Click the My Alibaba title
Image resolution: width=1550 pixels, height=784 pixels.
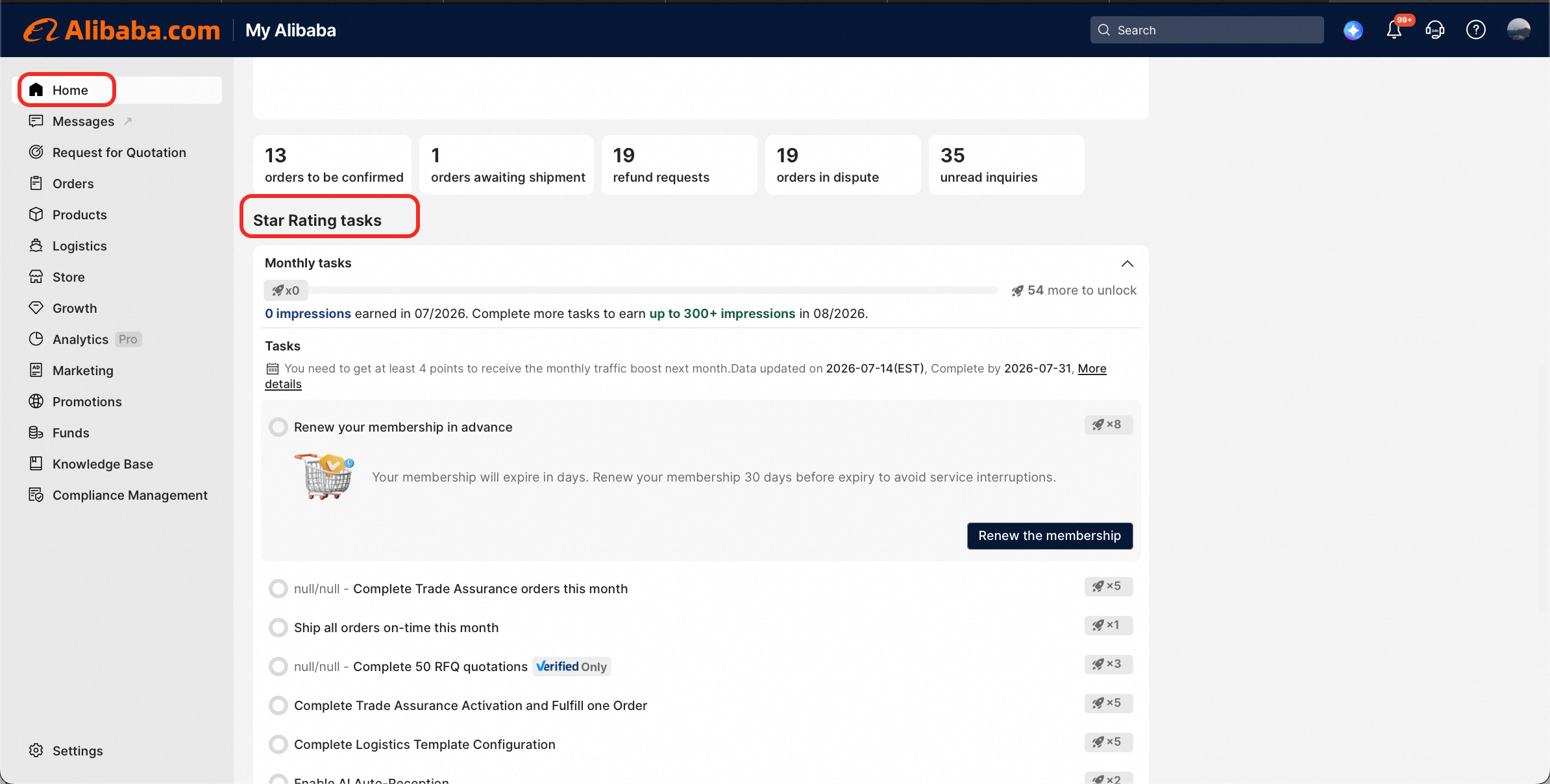pyautogui.click(x=291, y=31)
